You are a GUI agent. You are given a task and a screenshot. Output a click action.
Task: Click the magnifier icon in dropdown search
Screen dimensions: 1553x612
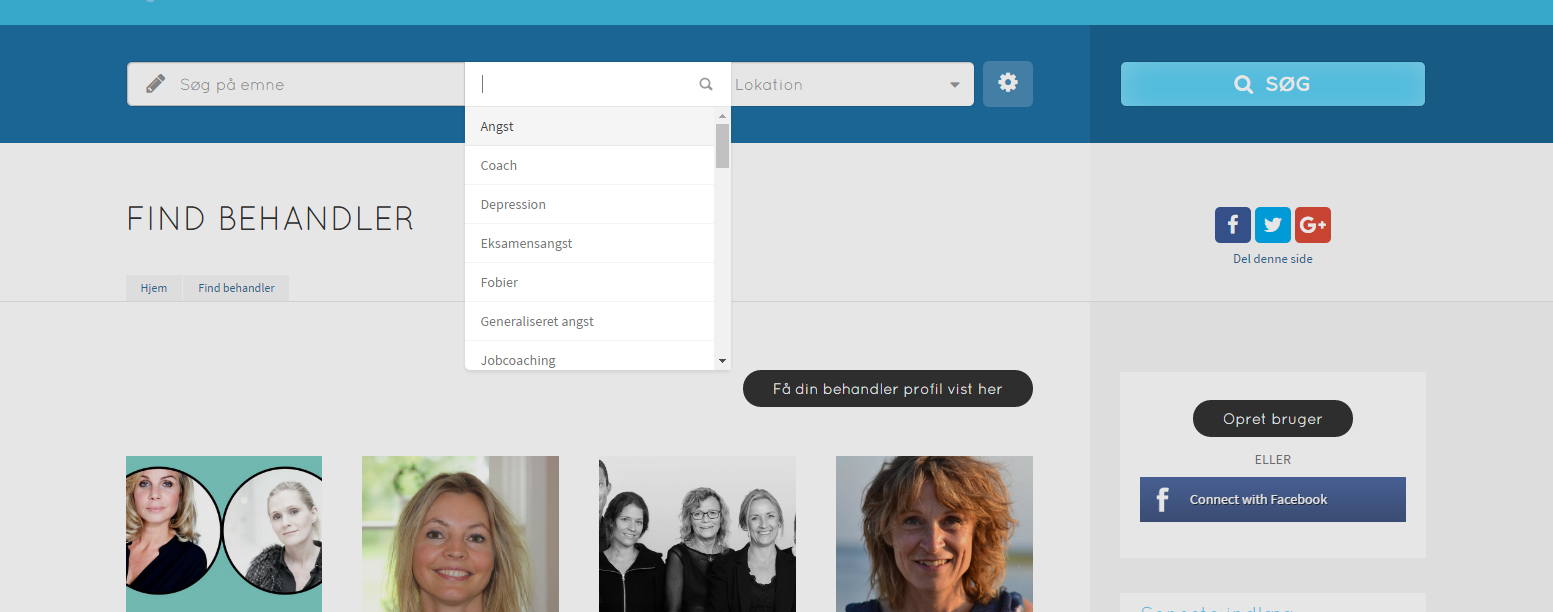coord(706,85)
